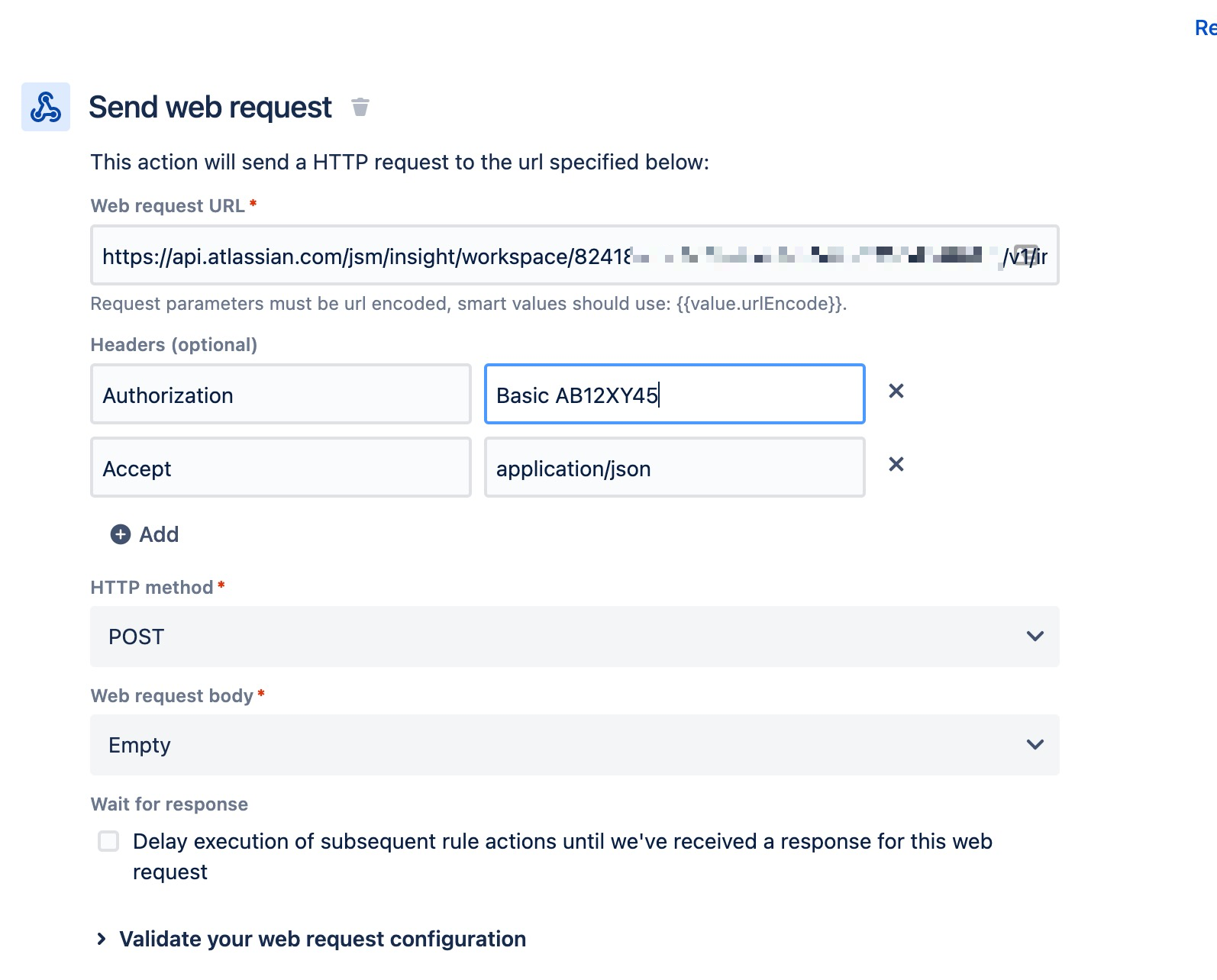Remove the Authorization header row

coord(896,392)
